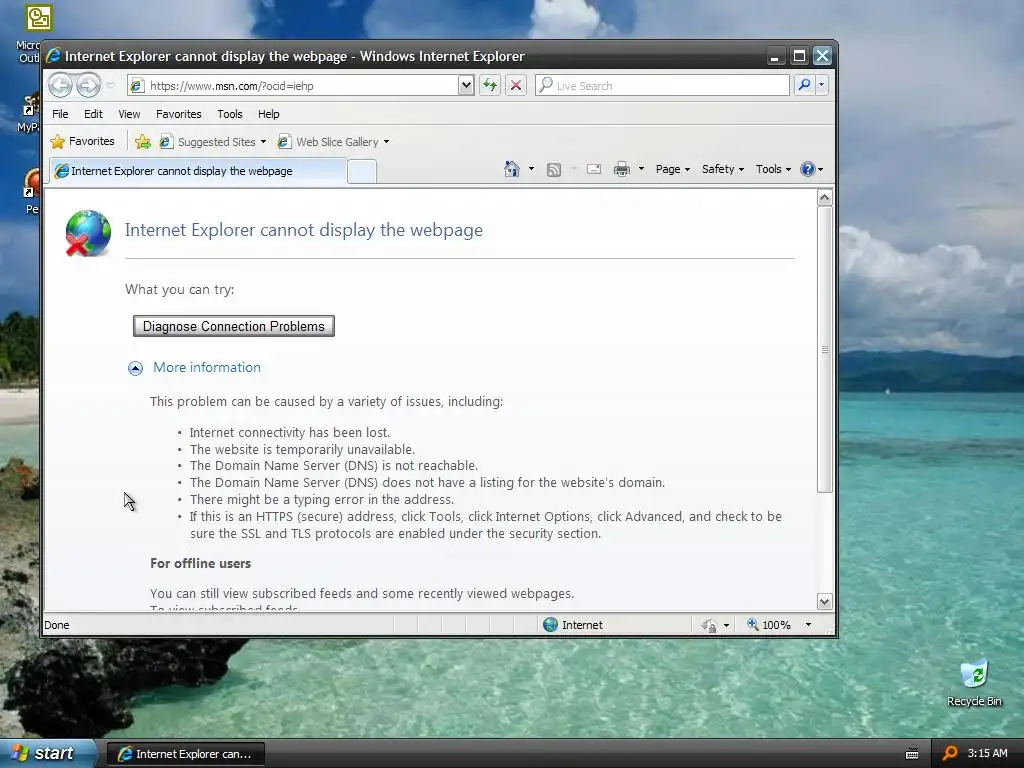Click the New Tab button
The width and height of the screenshot is (1024, 768).
[x=362, y=171]
